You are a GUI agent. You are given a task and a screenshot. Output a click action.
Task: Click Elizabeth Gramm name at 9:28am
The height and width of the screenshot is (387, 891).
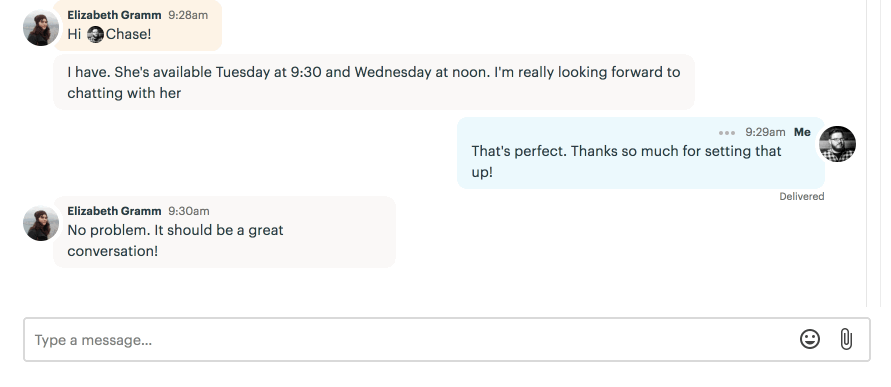tap(114, 15)
